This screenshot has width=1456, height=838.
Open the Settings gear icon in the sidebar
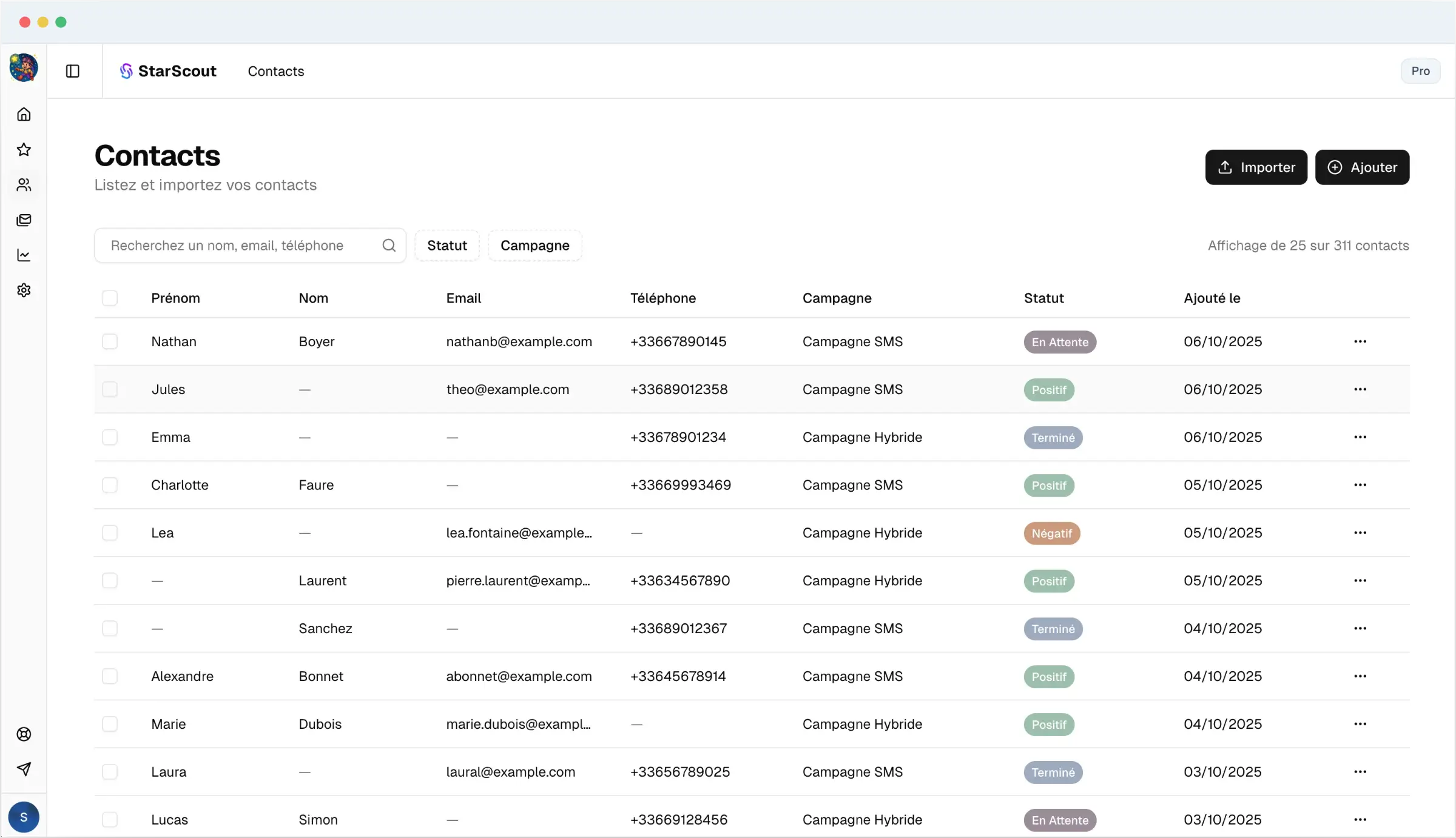[24, 290]
